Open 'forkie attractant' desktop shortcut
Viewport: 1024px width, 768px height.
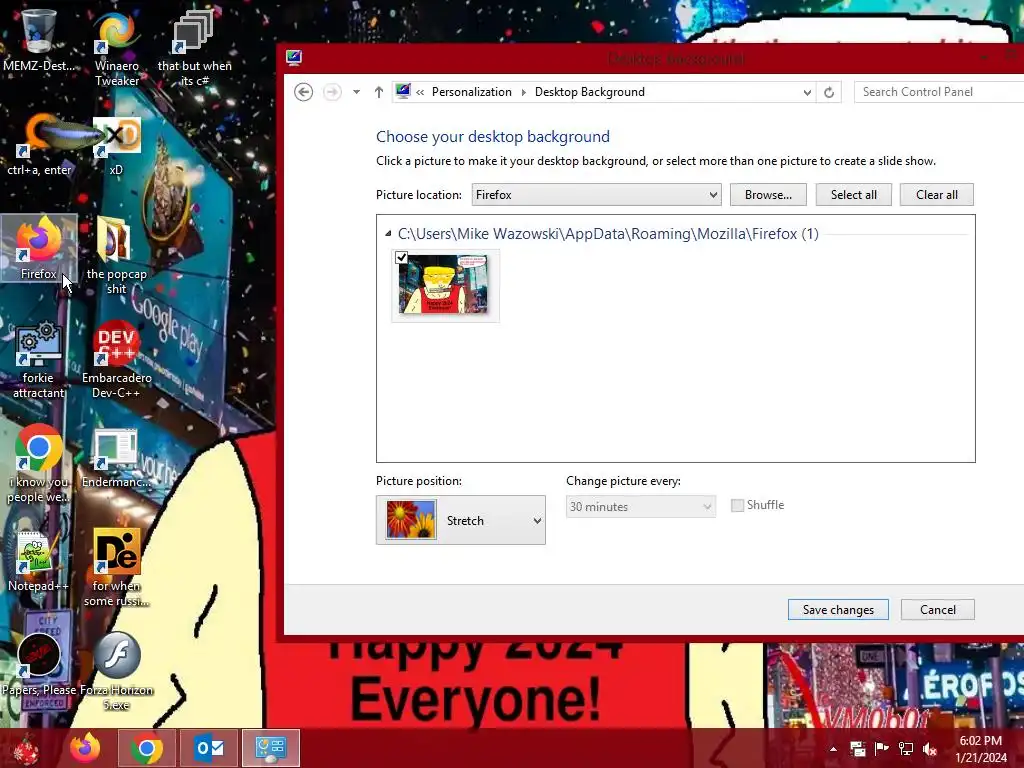[39, 359]
